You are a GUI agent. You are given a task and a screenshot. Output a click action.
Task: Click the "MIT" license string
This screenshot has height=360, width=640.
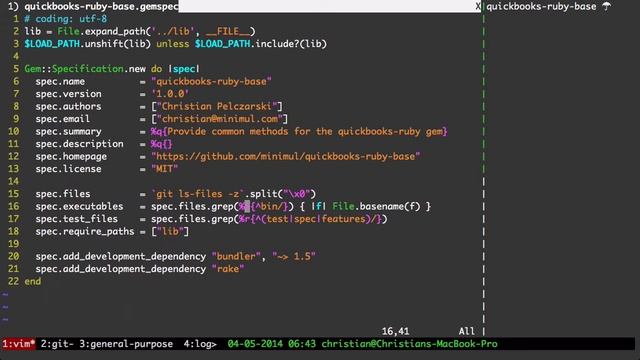[164, 169]
